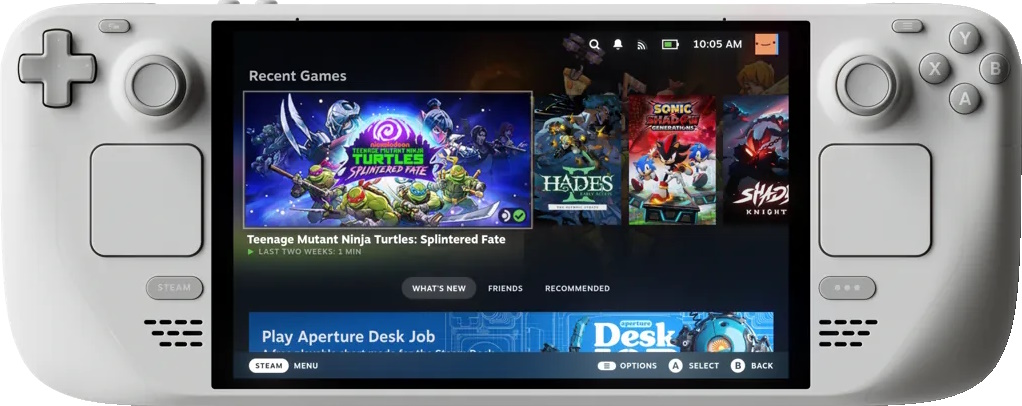
Task: Push the physical X face button
Action: 935,68
